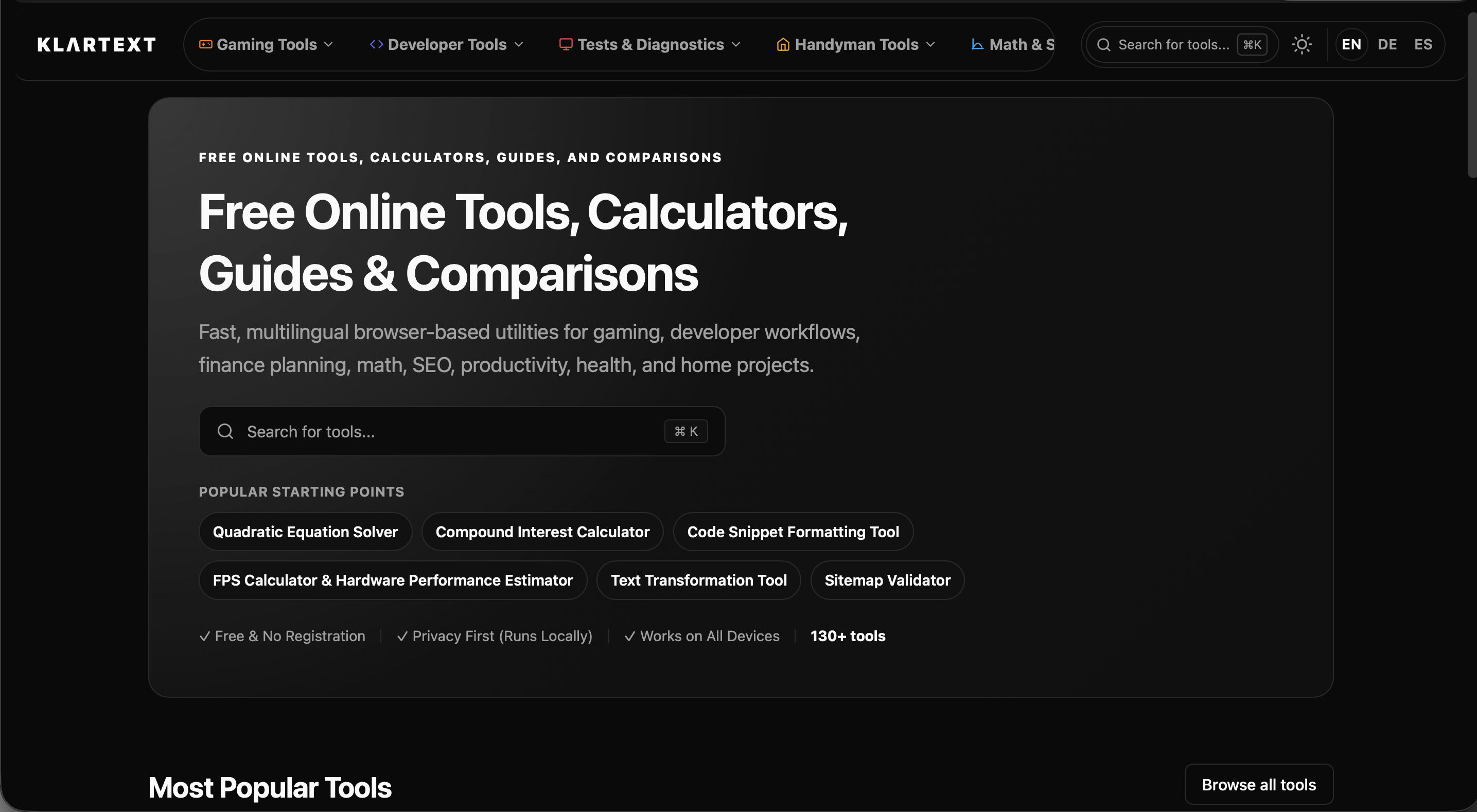Focus the hero Search for tools field
Screen dimensions: 1477x812
tap(447, 431)
